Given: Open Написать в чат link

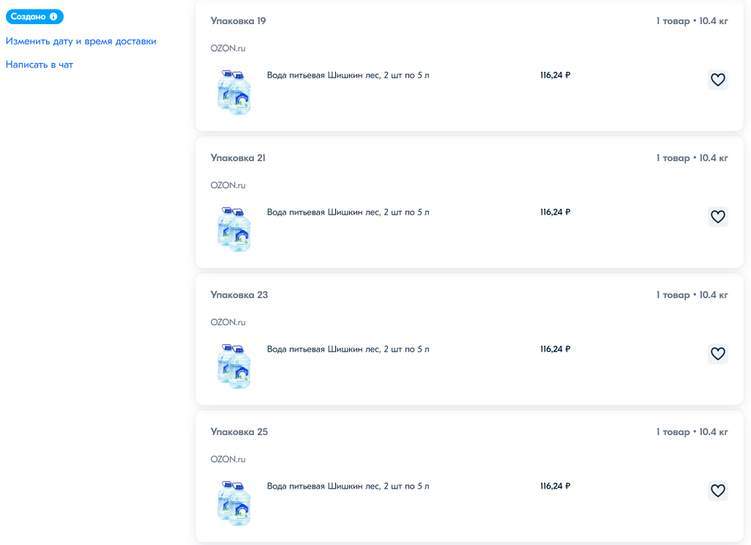Looking at the screenshot, I should 39,65.
